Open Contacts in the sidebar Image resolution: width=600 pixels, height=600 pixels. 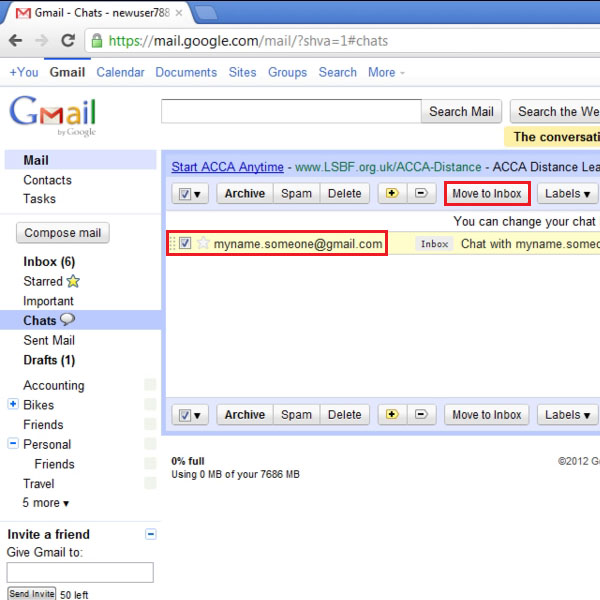click(x=47, y=180)
